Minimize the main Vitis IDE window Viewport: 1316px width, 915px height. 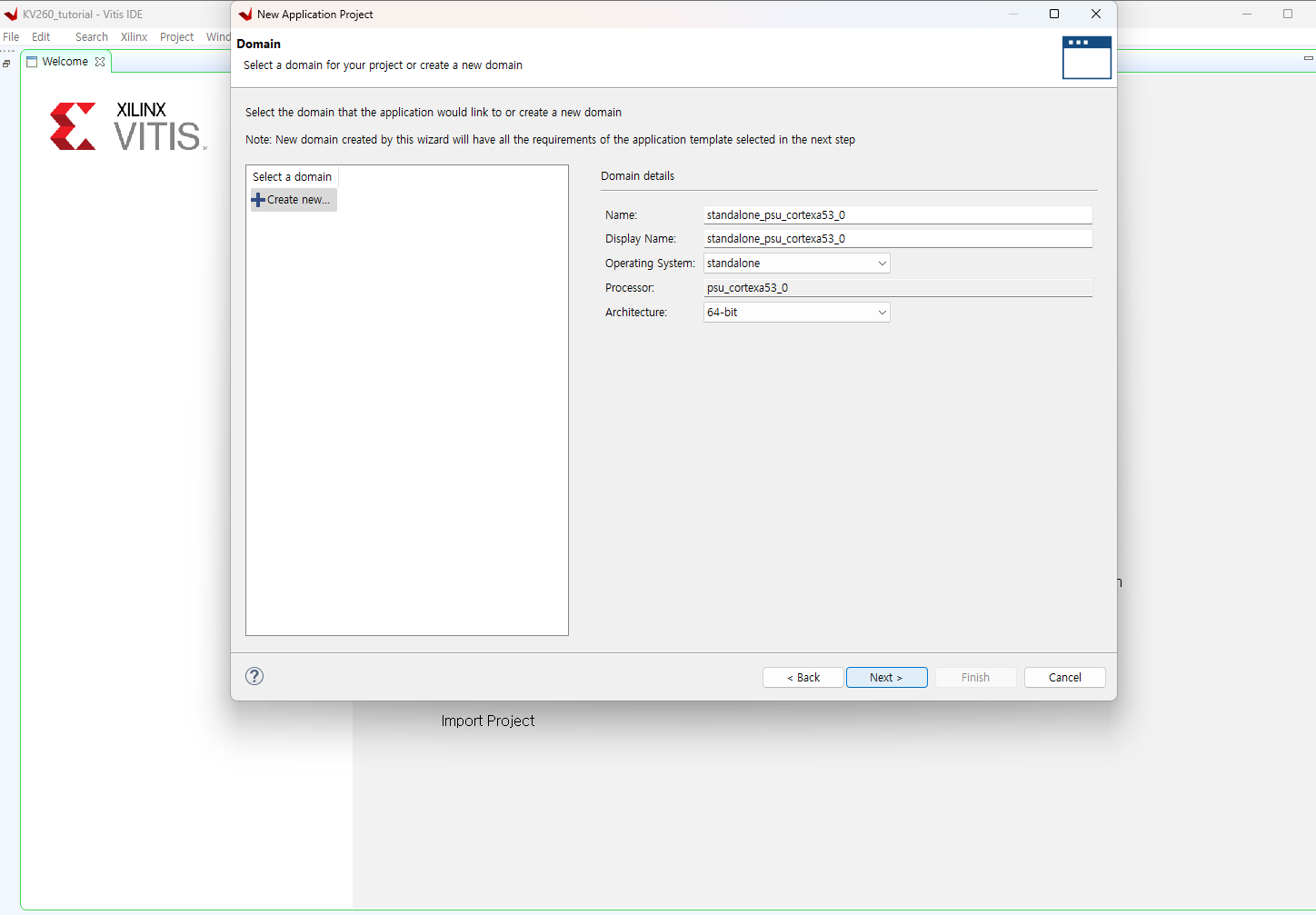tap(1247, 14)
